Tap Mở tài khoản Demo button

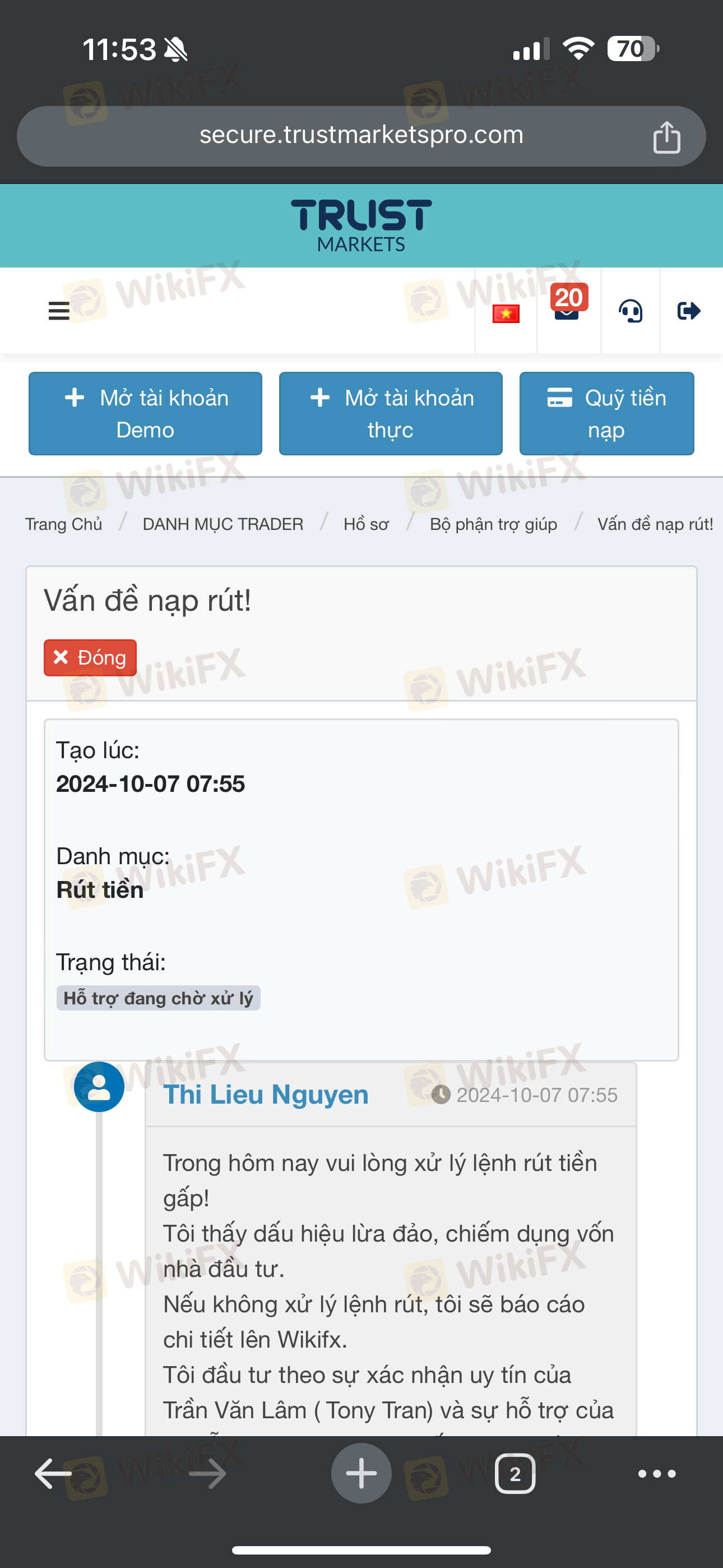pyautogui.click(x=146, y=413)
